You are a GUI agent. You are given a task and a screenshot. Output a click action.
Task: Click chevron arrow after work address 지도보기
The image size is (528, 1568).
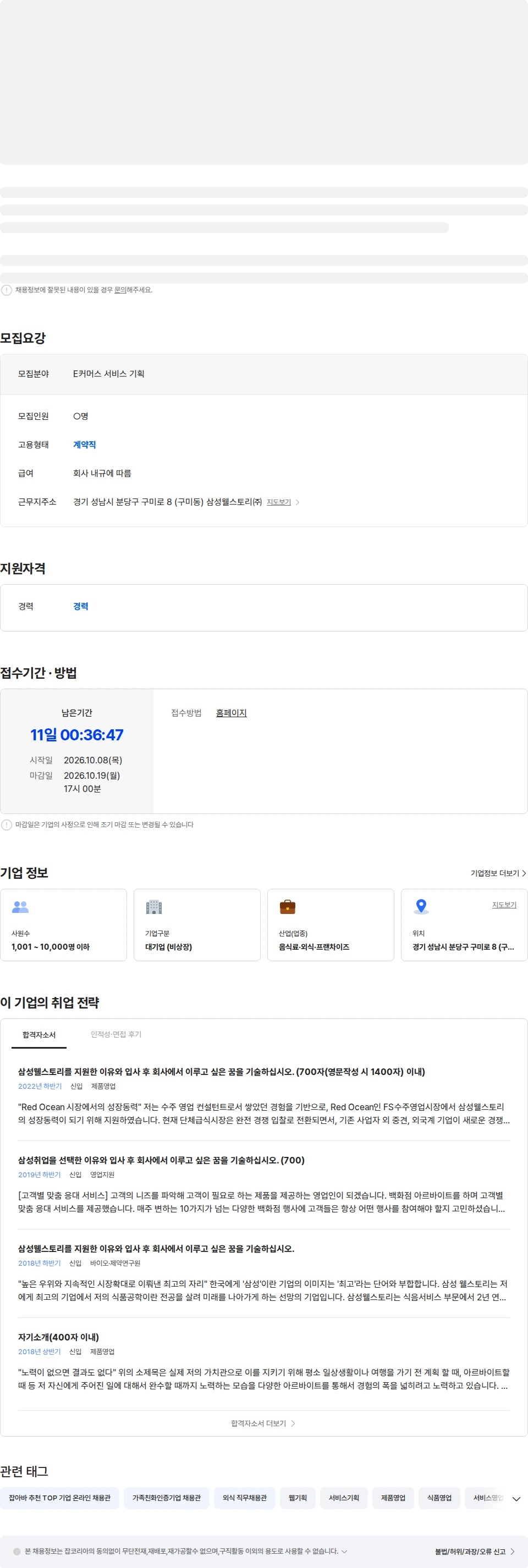point(297,502)
